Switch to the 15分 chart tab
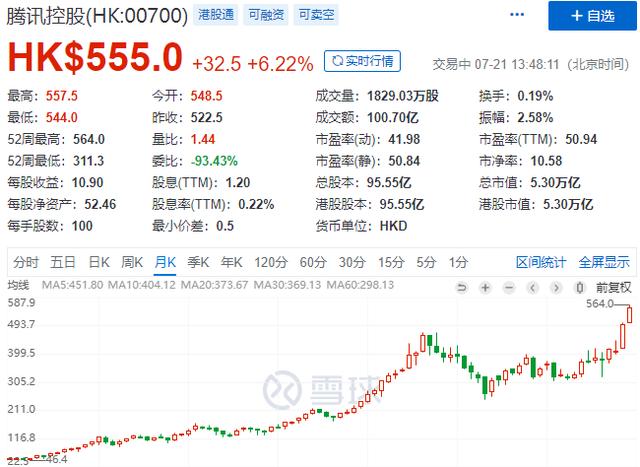The width and height of the screenshot is (640, 467). tap(391, 262)
